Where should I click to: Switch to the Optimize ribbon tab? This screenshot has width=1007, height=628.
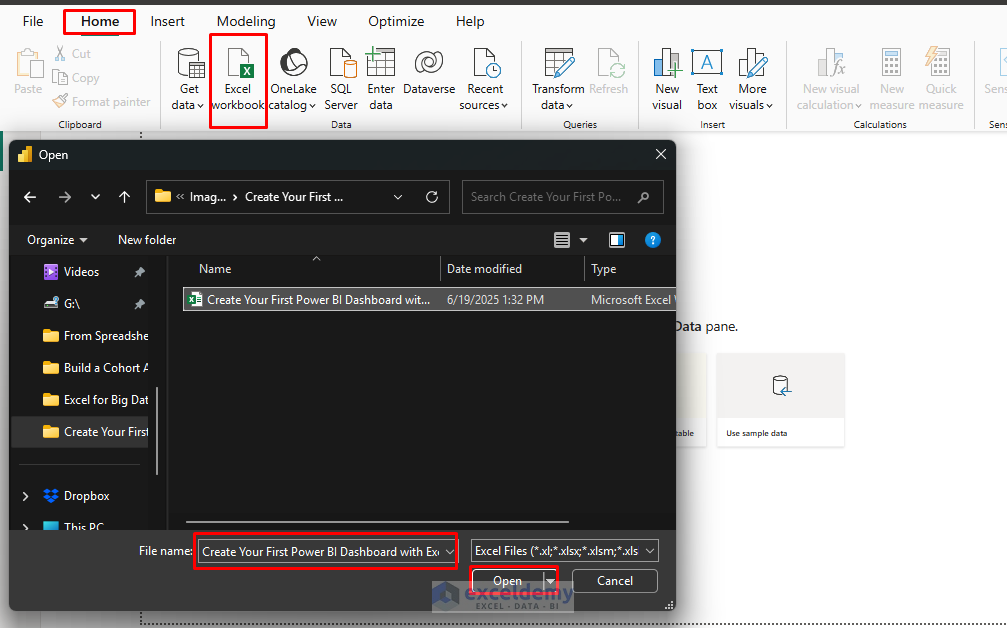(x=396, y=21)
